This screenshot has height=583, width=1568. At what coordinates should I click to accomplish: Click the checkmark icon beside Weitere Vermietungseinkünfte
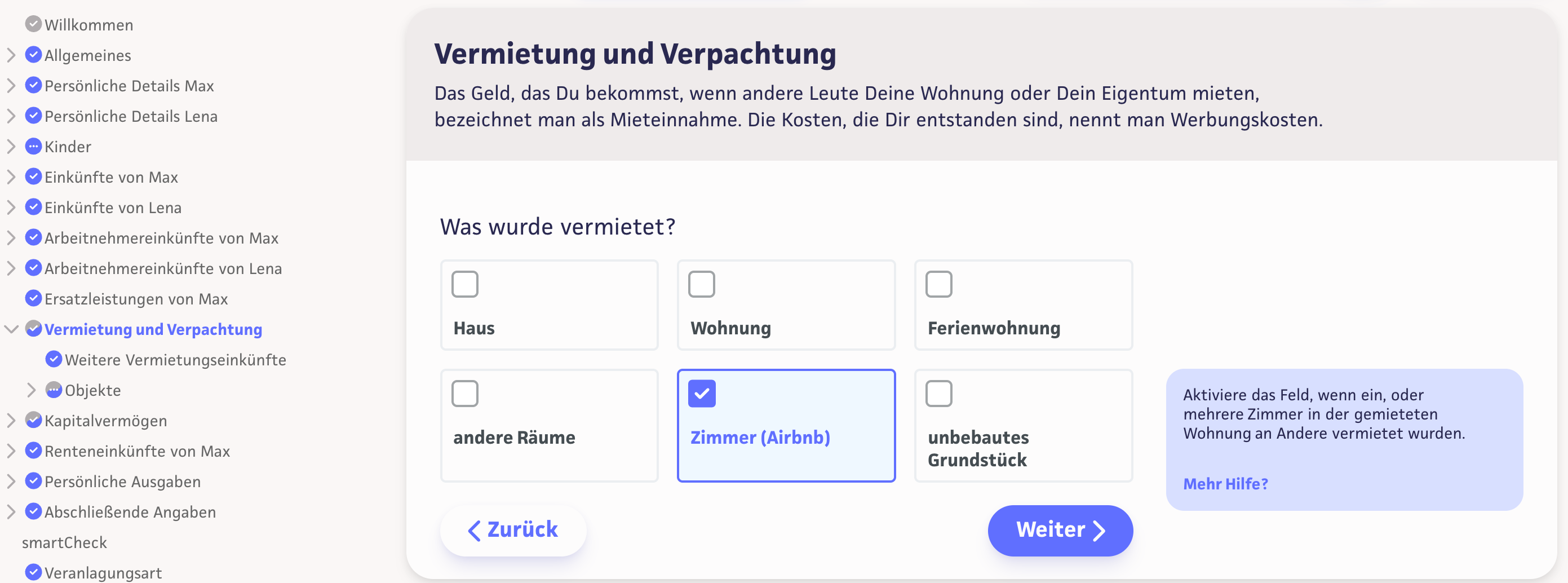coord(54,359)
